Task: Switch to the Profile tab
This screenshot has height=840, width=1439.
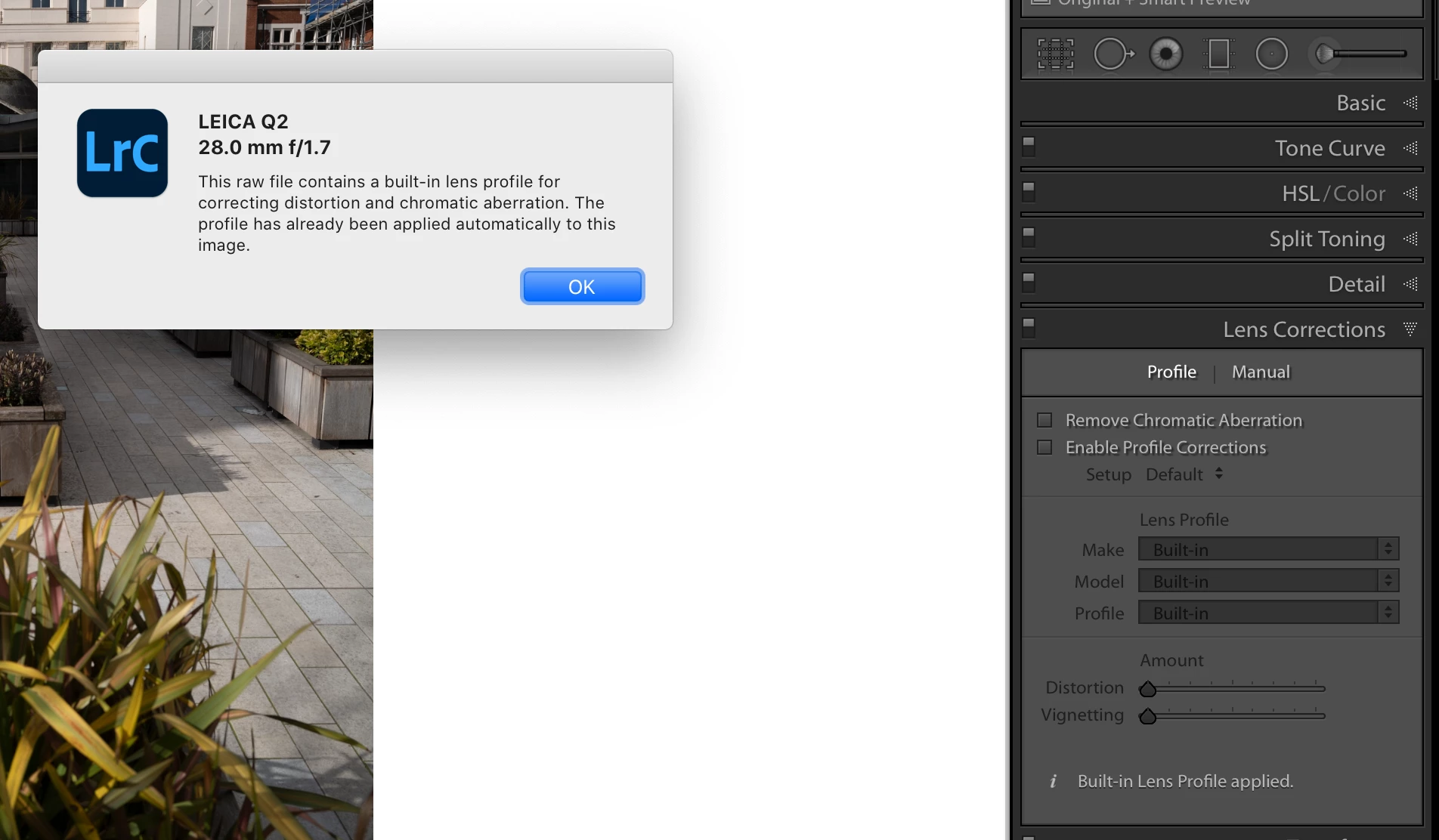Action: pos(1171,372)
